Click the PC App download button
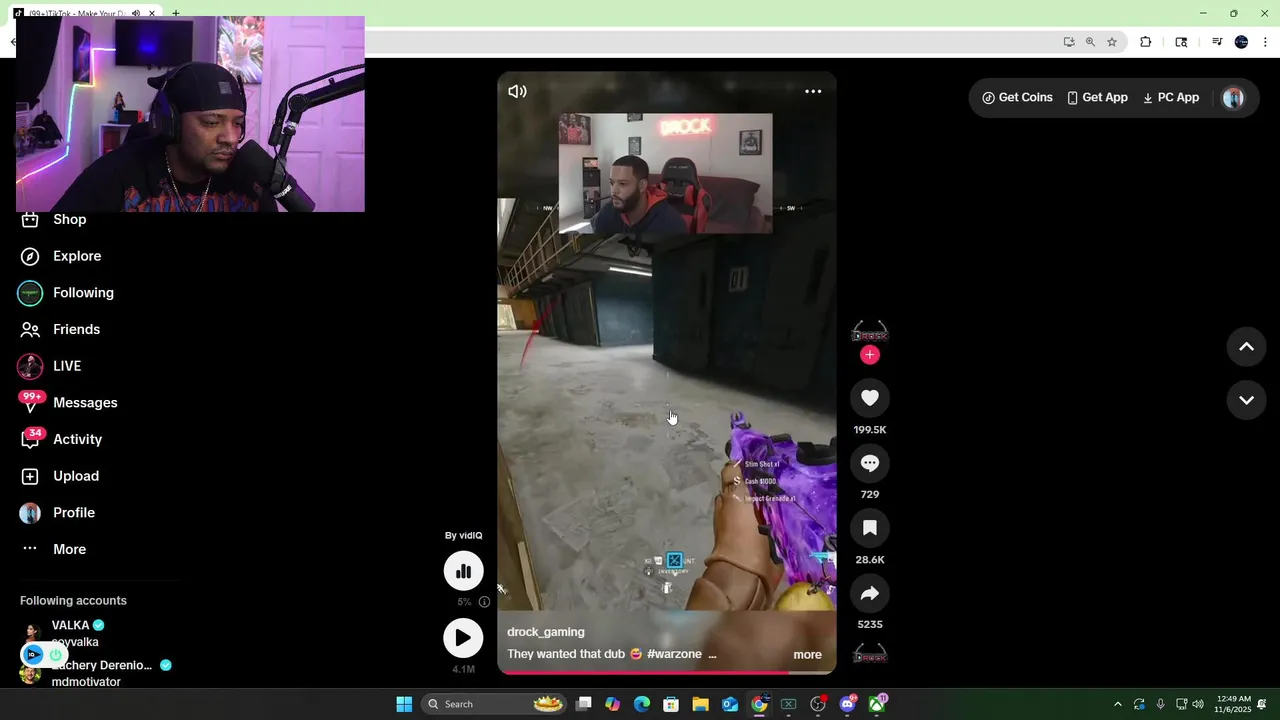 [x=1170, y=97]
